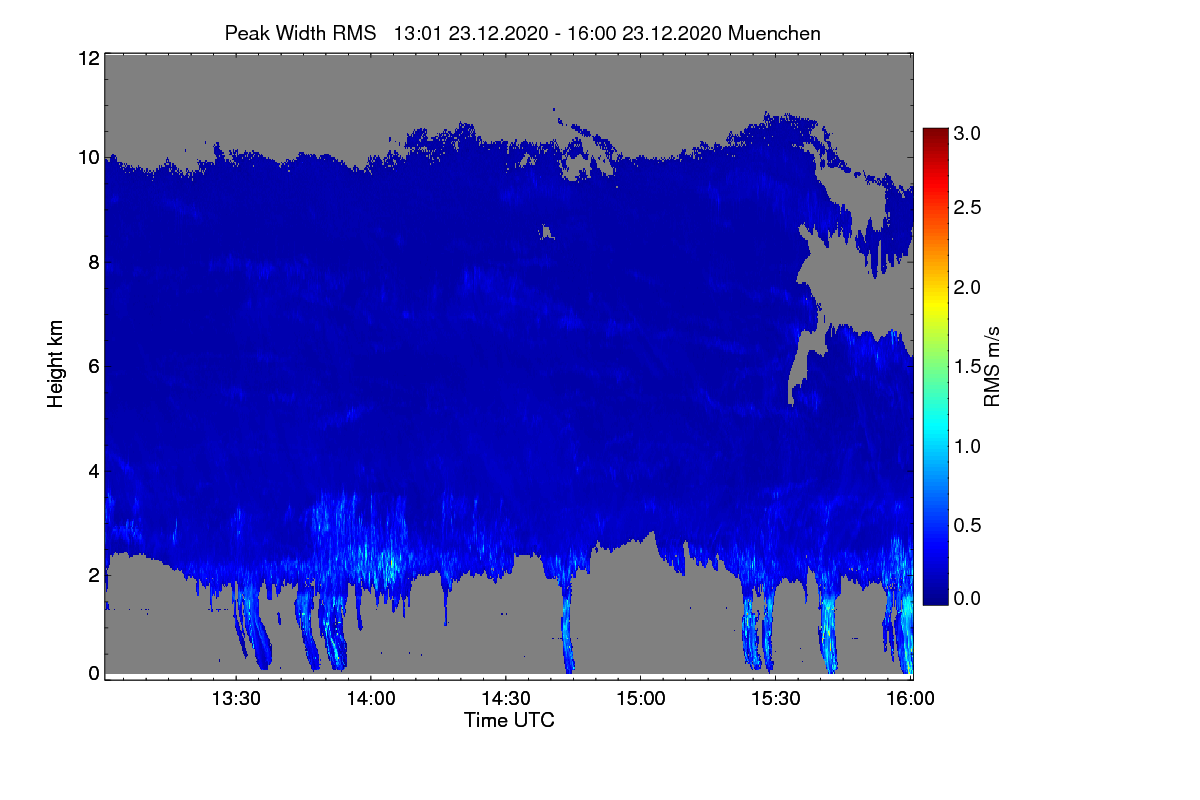The width and height of the screenshot is (1200, 800).
Task: Click the RMS color scale bar
Action: [935, 366]
